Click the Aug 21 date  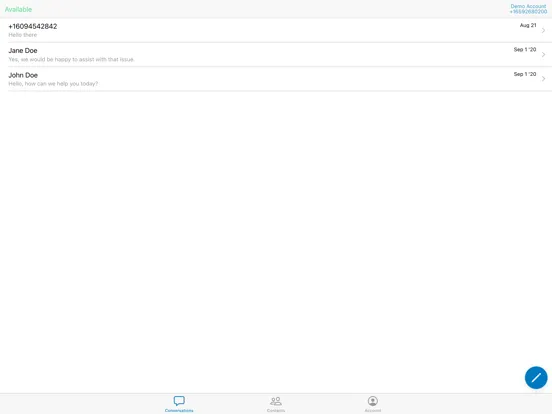pos(528,25)
